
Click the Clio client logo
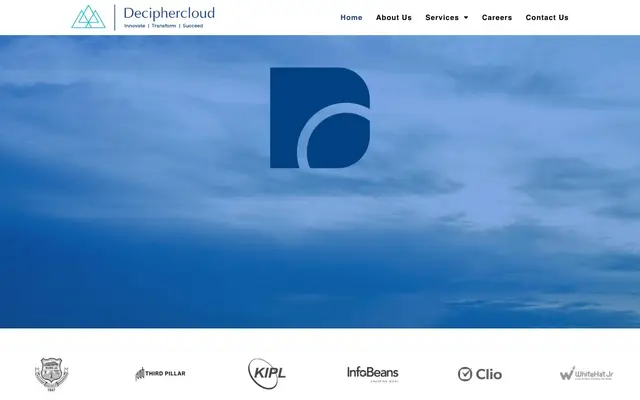[x=480, y=374]
